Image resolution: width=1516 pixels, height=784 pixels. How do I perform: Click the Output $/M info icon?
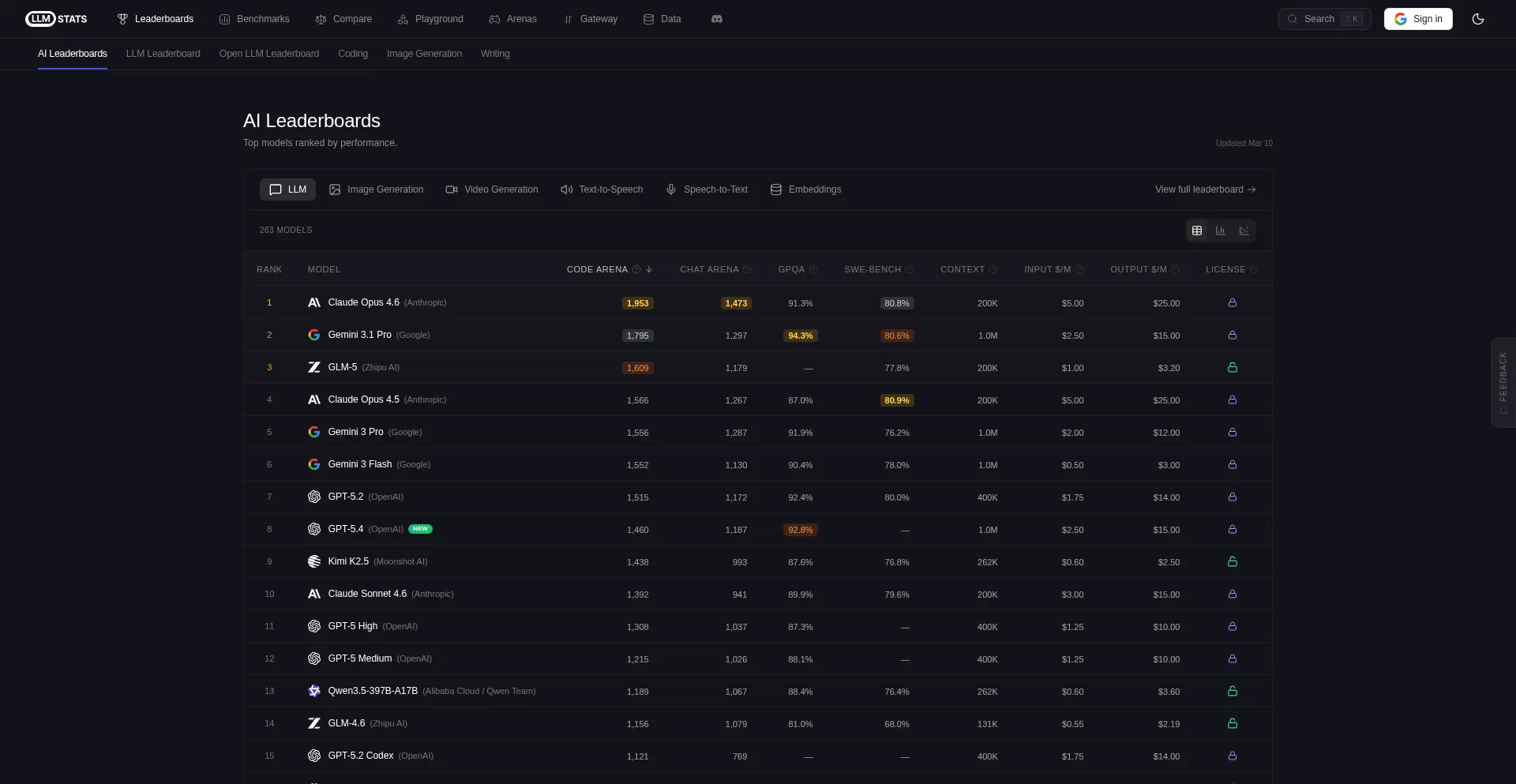(x=1175, y=269)
